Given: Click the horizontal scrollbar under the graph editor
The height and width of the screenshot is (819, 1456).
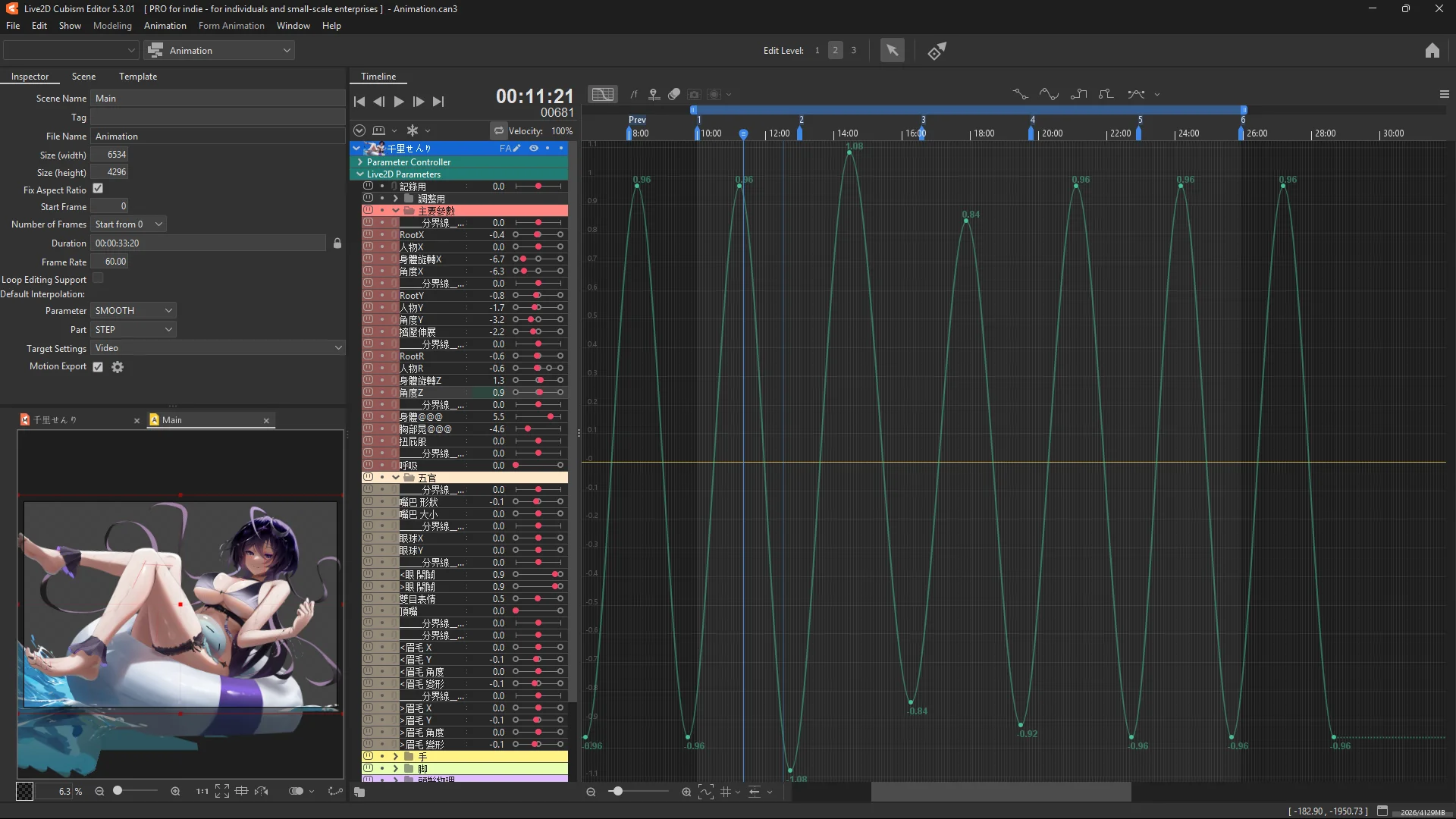Looking at the screenshot, I should (1001, 792).
